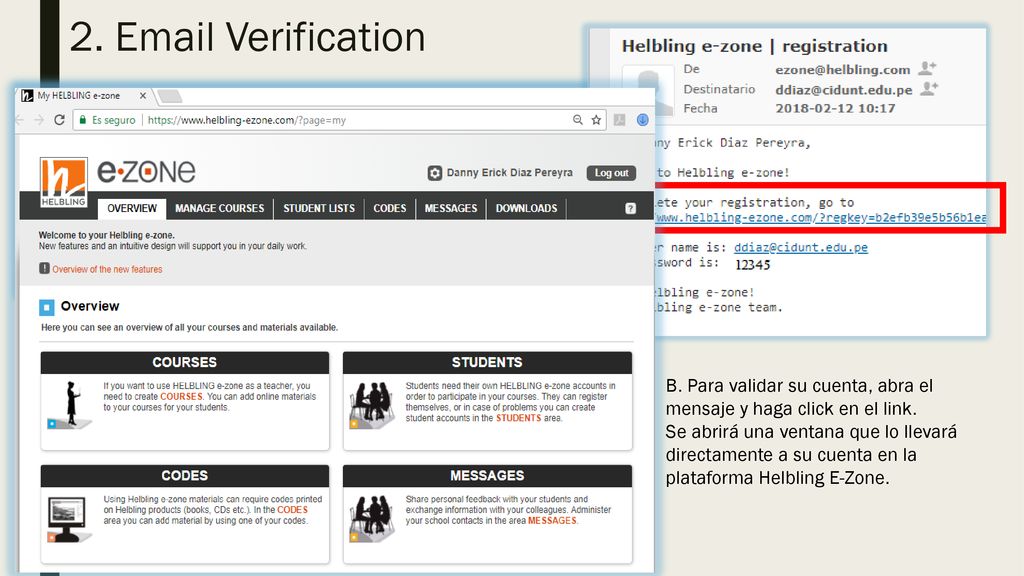Viewport: 1024px width, 576px height.
Task: Click the email subject Helbling e-zone registration
Action: [x=754, y=46]
